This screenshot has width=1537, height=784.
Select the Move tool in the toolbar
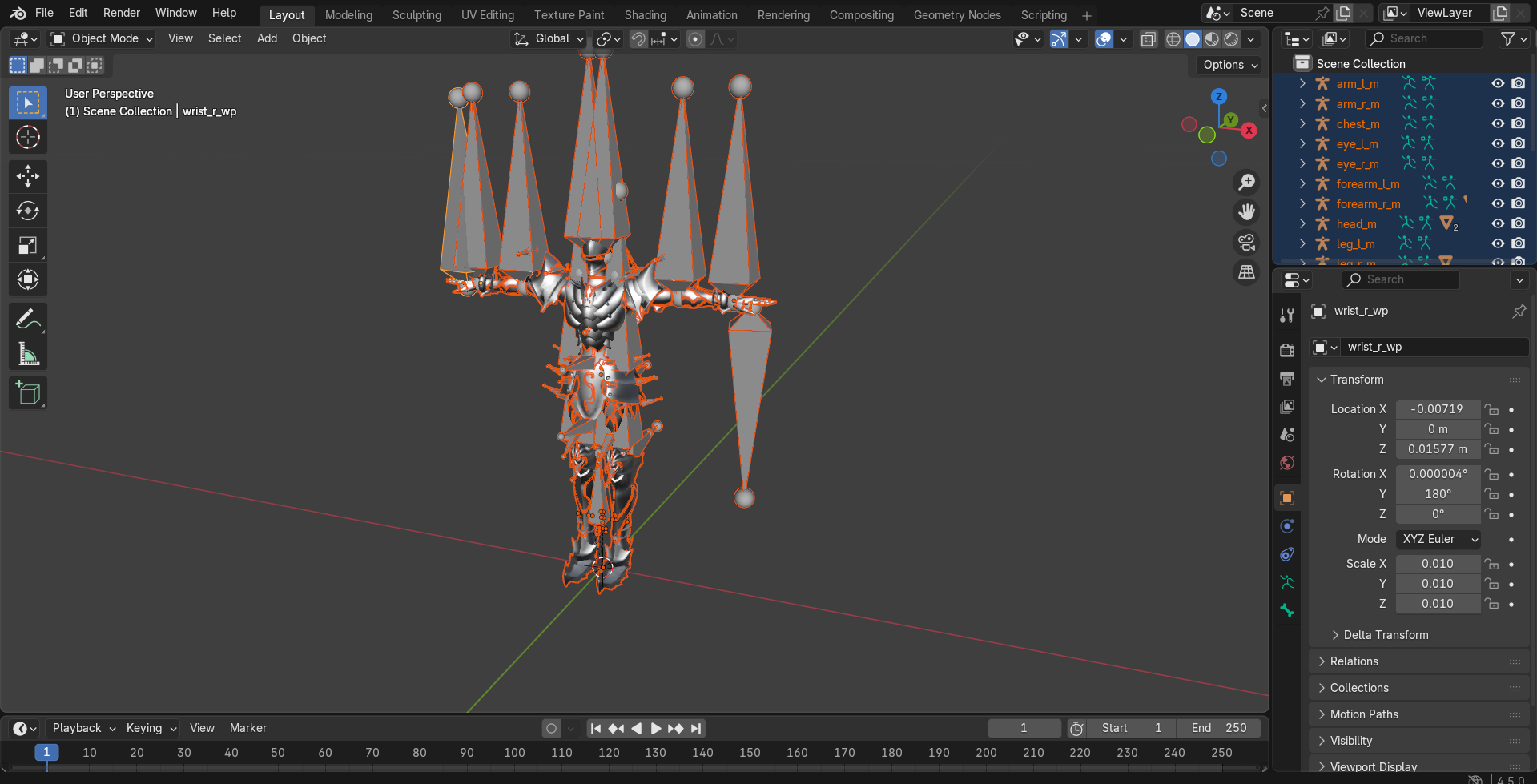28,176
